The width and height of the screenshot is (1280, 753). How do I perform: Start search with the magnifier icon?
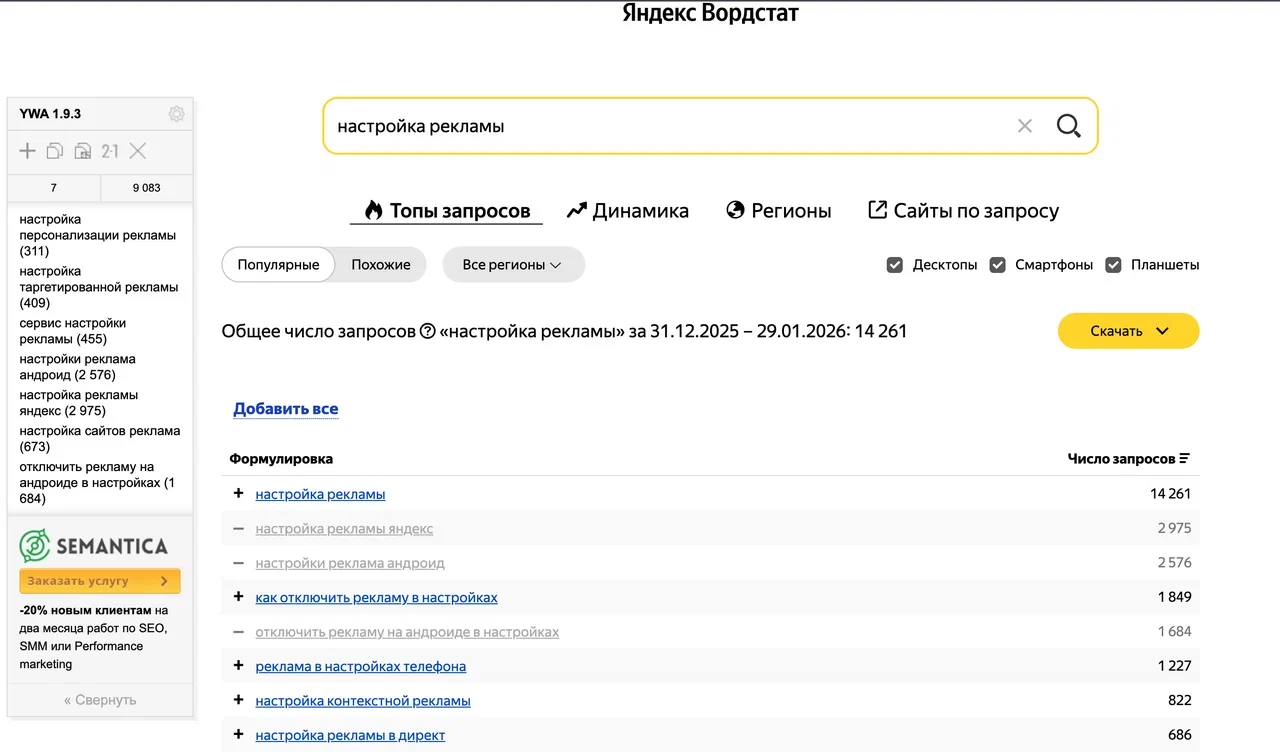click(x=1068, y=125)
